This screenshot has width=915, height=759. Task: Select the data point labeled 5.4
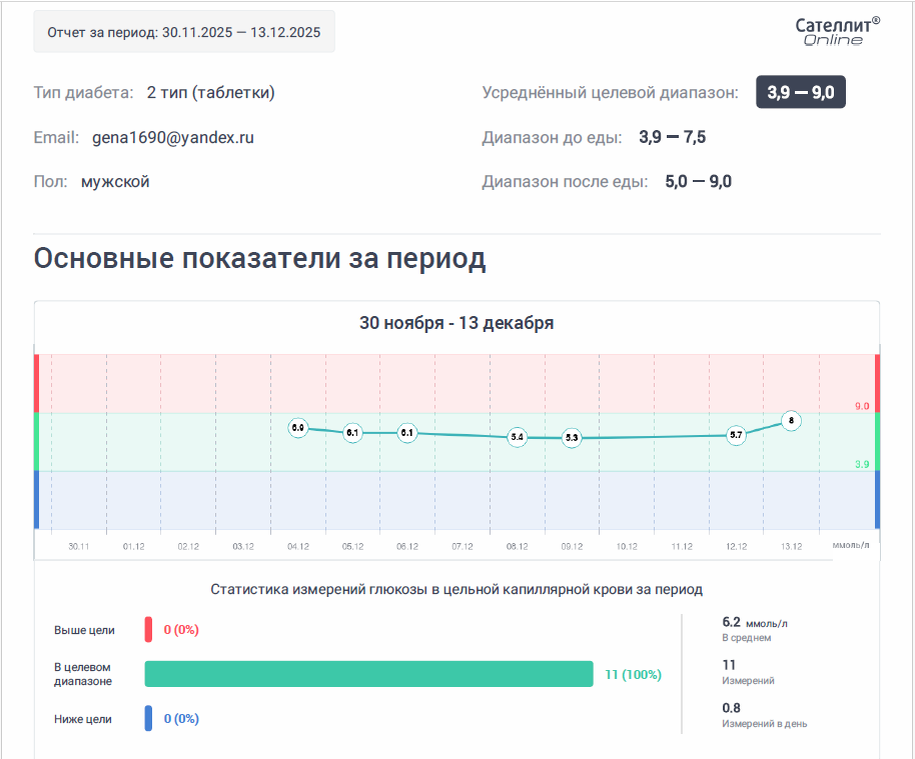pos(515,437)
